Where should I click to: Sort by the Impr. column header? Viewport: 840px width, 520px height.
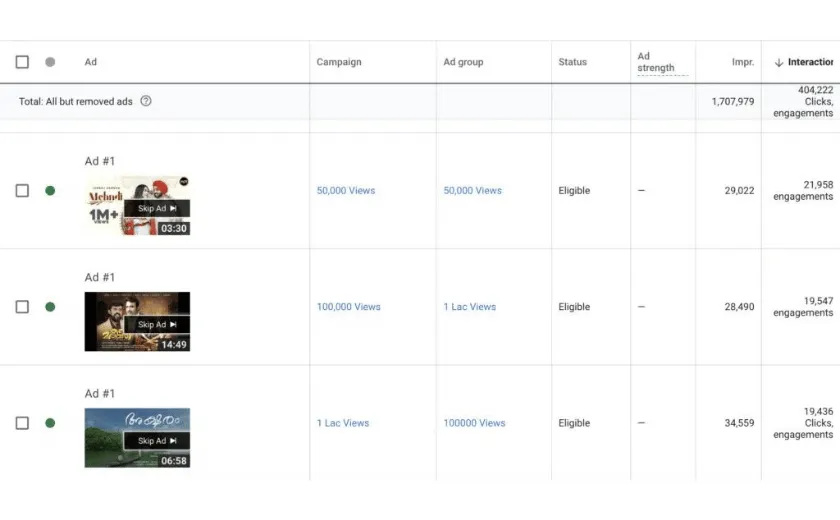pos(742,62)
